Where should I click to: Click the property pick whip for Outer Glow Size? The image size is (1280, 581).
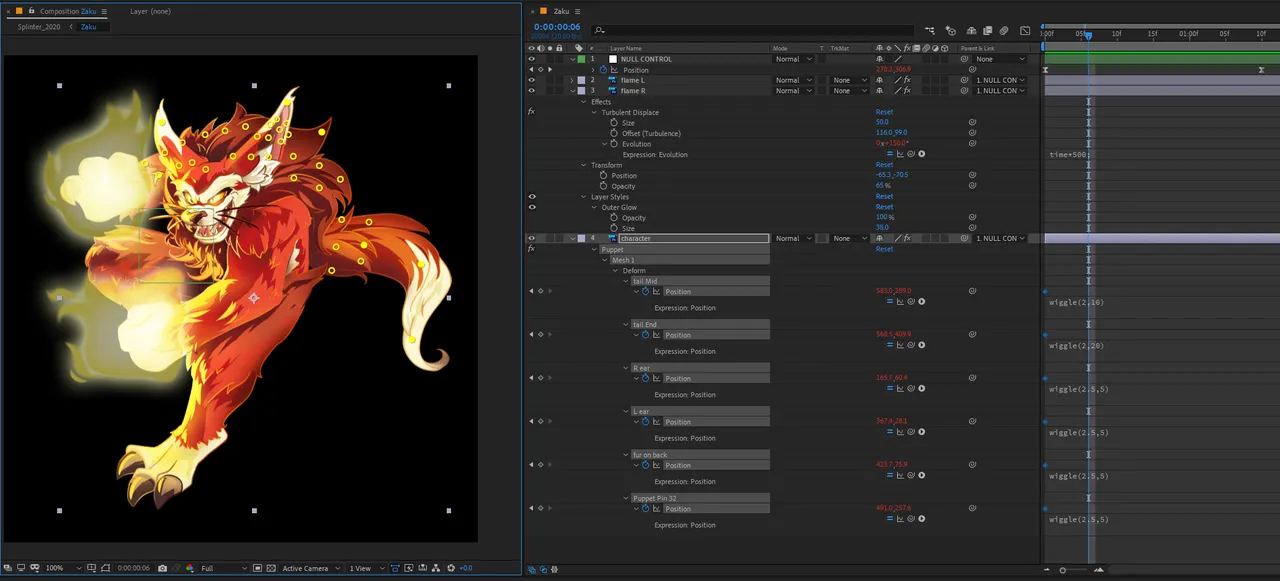coord(972,228)
